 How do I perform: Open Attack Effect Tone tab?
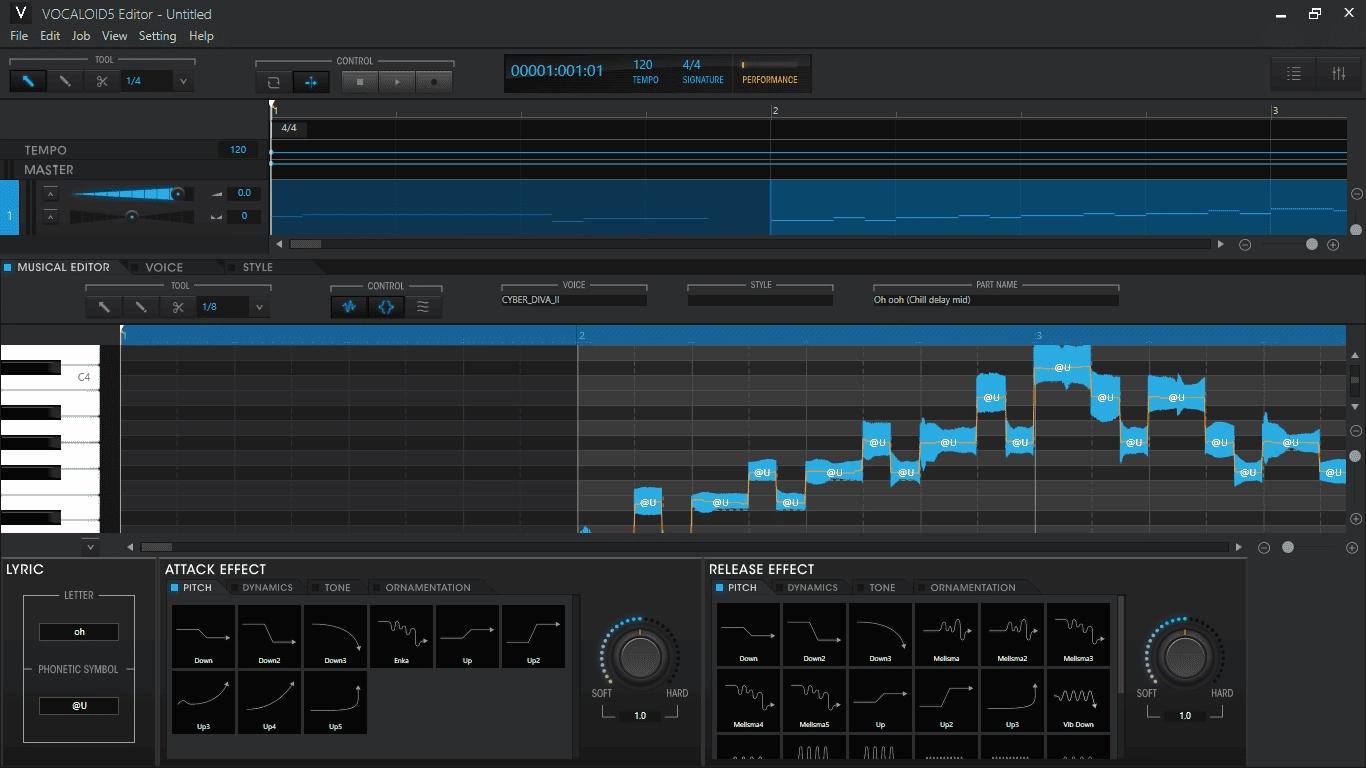pyautogui.click(x=337, y=588)
